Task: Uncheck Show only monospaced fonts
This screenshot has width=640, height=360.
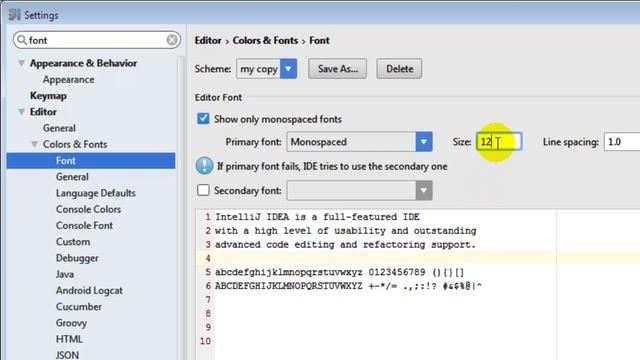Action: click(203, 119)
